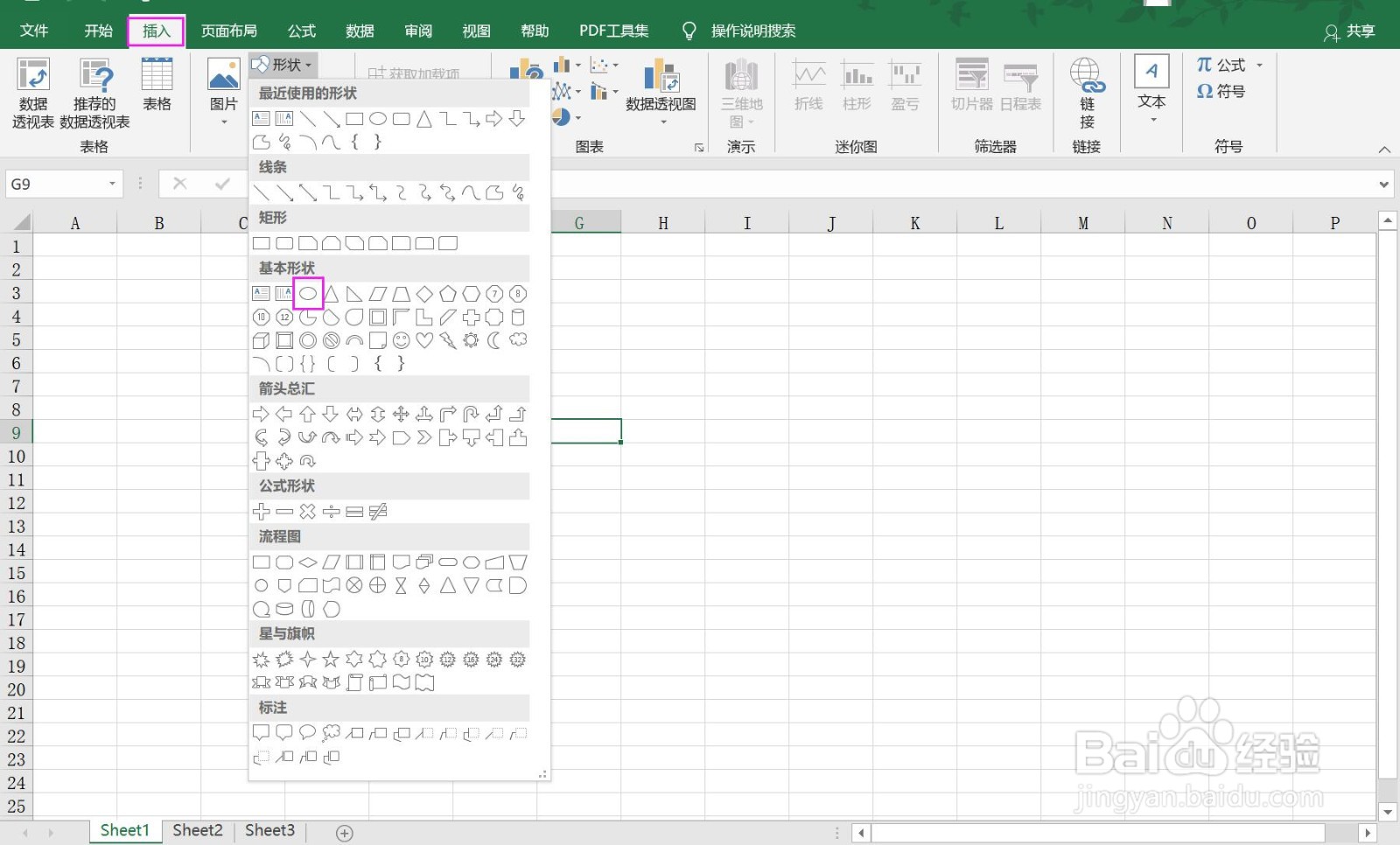
Task: Click the horizontal scrollbar right arrow
Action: pos(1368,833)
